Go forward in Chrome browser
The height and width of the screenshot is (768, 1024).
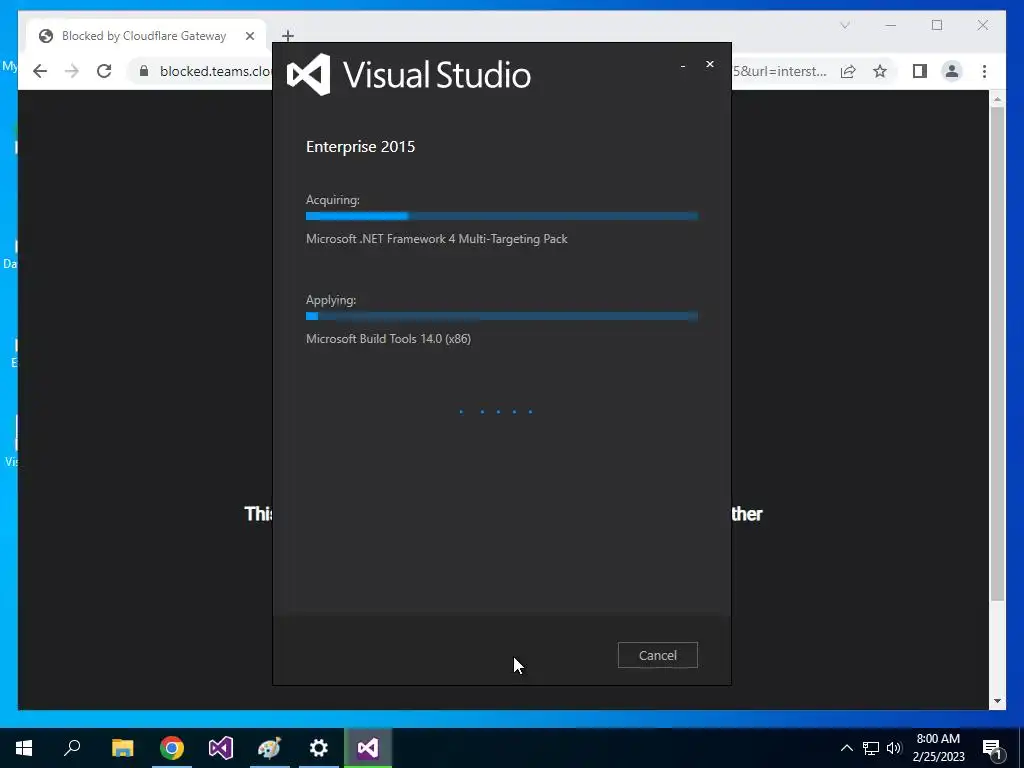point(72,71)
